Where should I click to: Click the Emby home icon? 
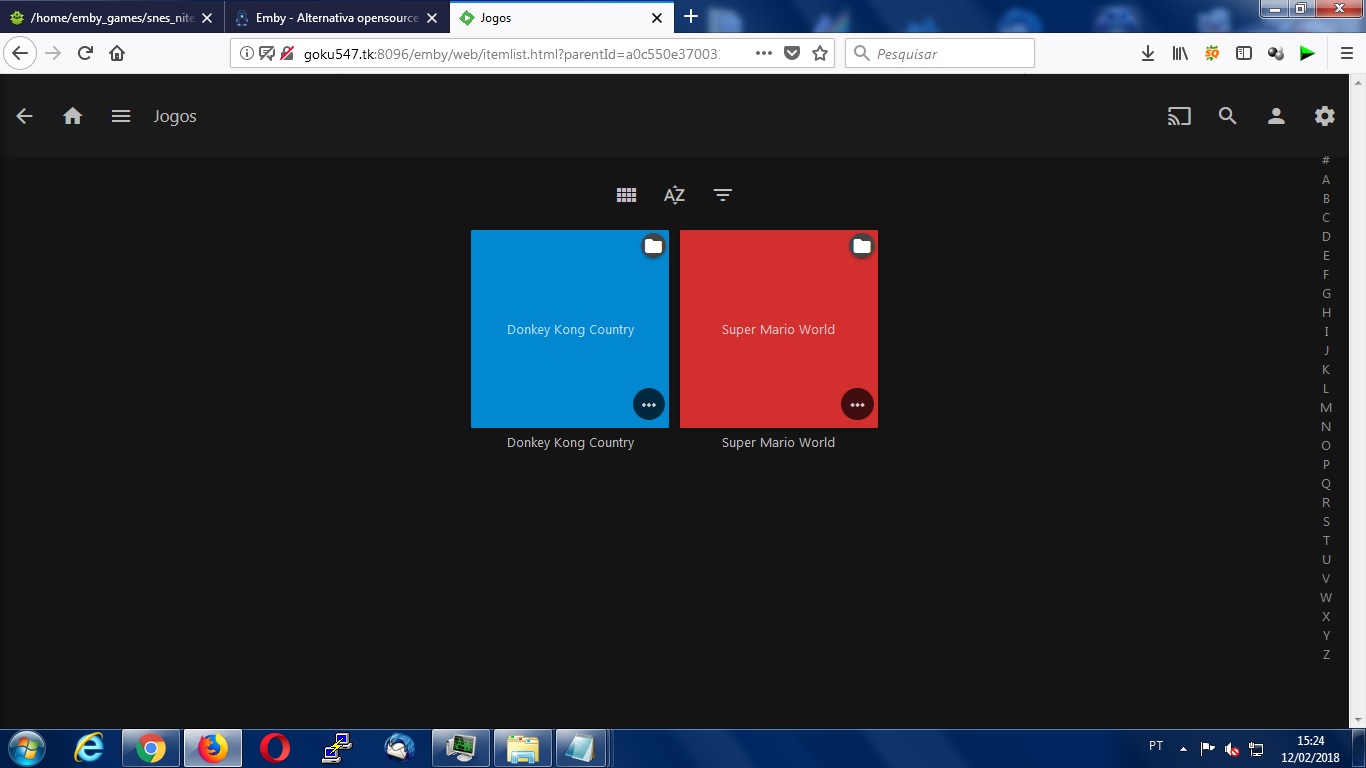point(72,116)
